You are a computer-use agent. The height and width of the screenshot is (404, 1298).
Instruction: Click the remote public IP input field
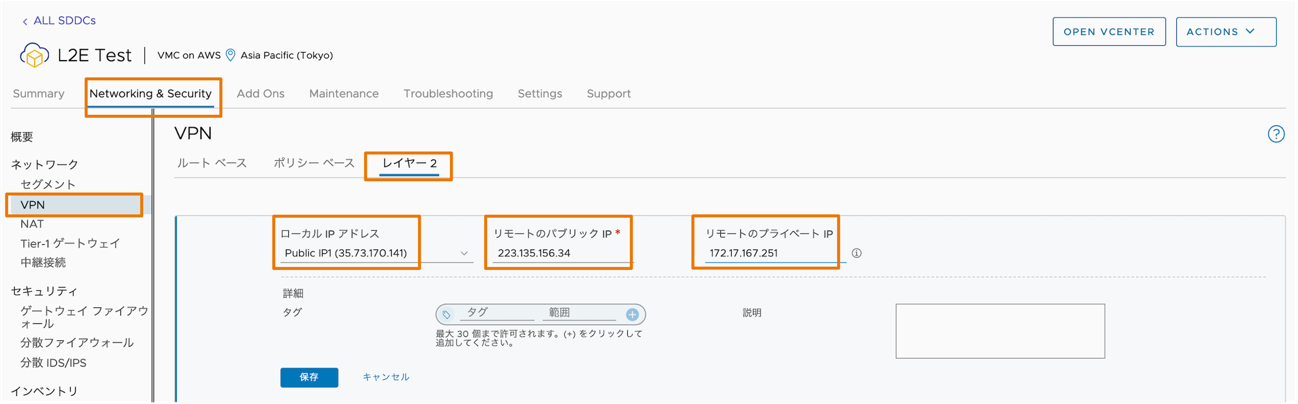pos(562,254)
